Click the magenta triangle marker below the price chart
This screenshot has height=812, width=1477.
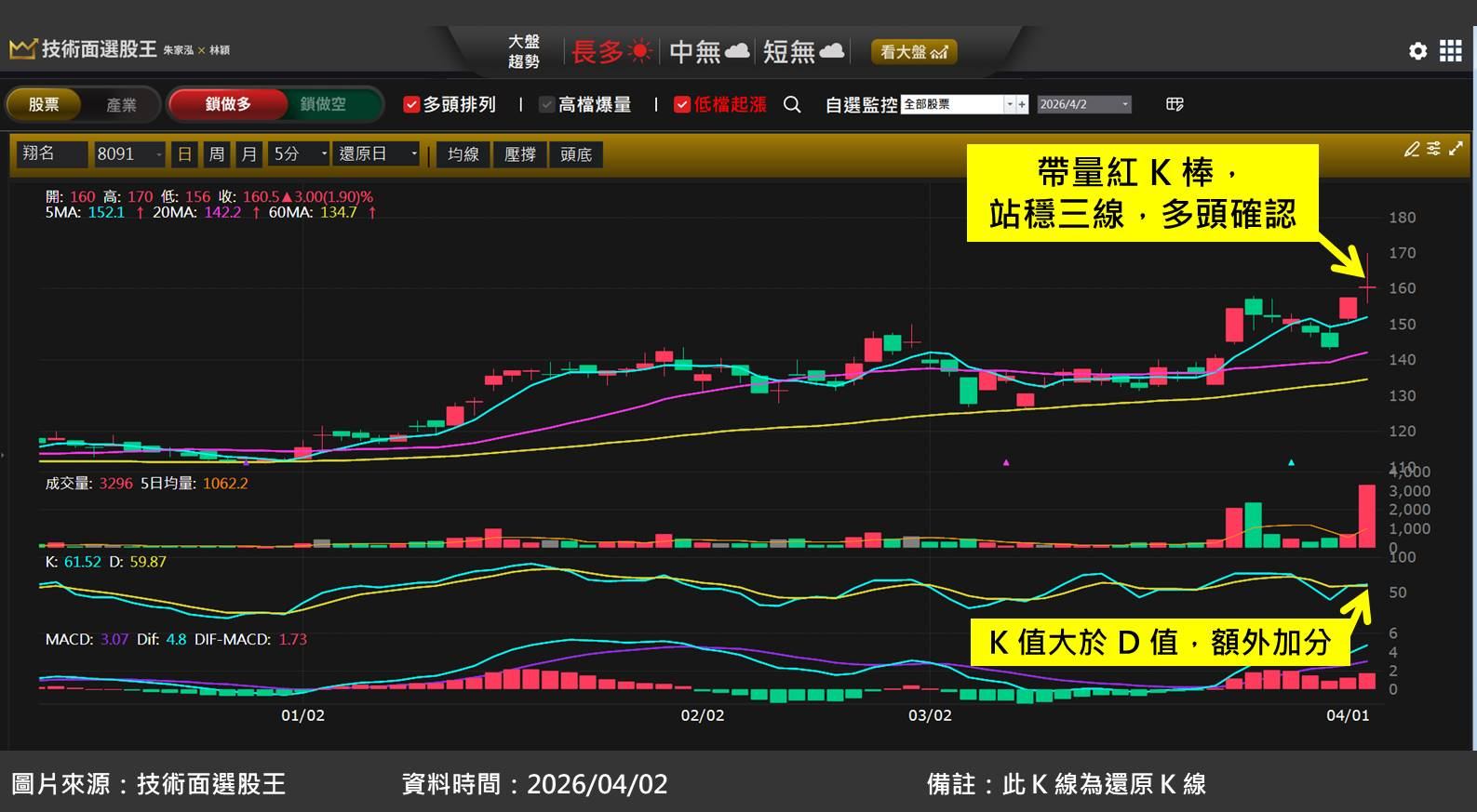tap(1006, 462)
